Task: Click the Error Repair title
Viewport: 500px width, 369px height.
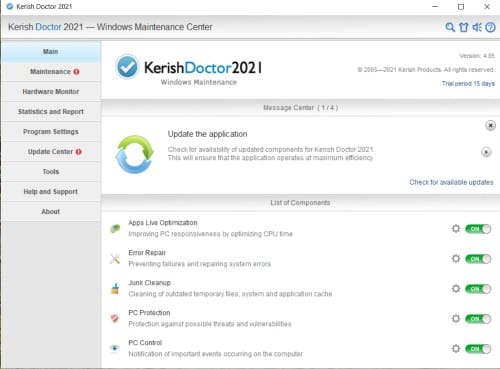Action: (x=147, y=253)
